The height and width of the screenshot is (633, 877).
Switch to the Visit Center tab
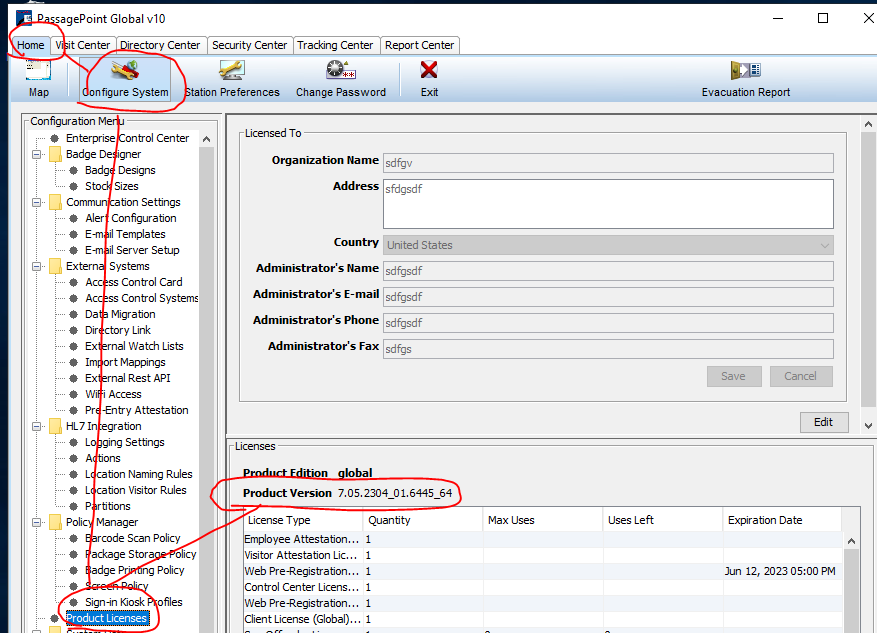(x=83, y=45)
